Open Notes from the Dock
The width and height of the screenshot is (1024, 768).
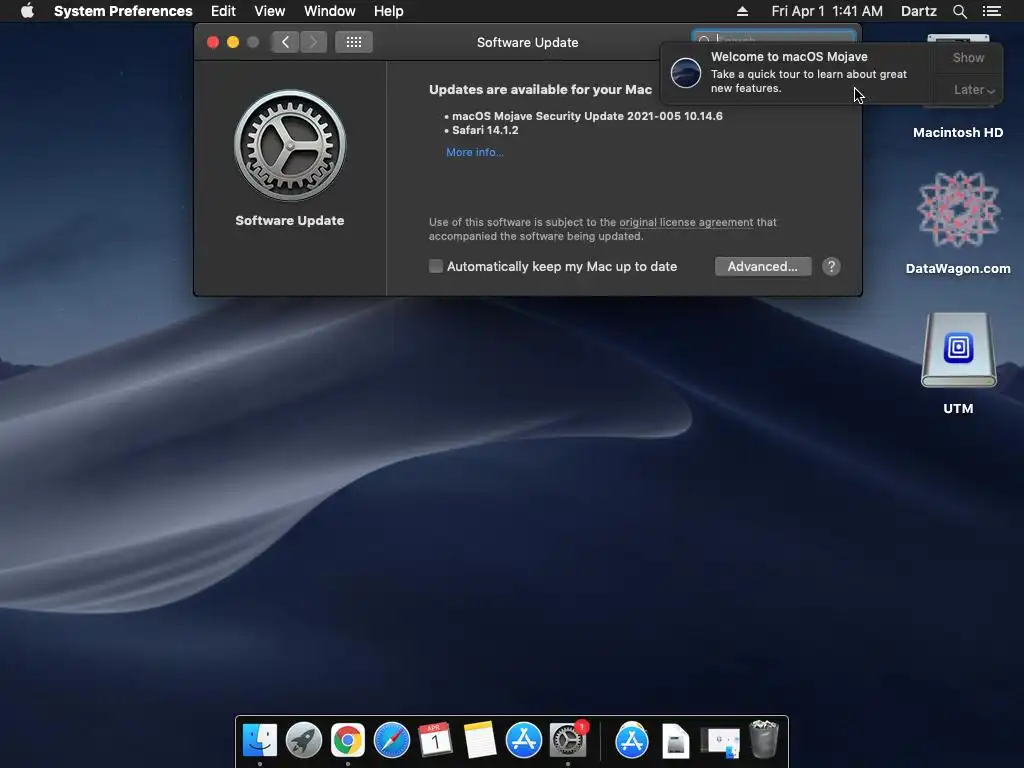[479, 741]
